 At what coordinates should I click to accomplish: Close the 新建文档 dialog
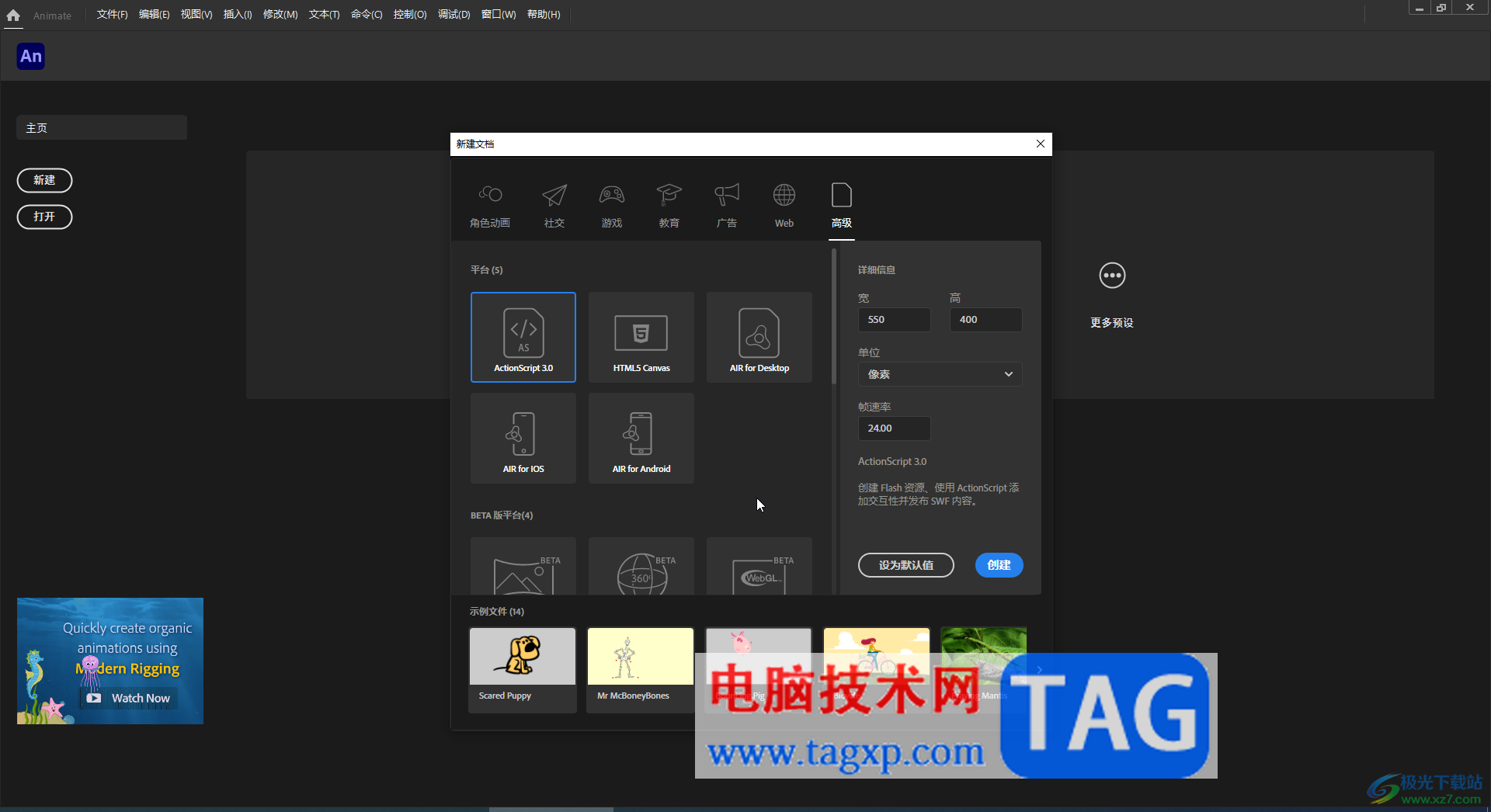pos(1041,144)
